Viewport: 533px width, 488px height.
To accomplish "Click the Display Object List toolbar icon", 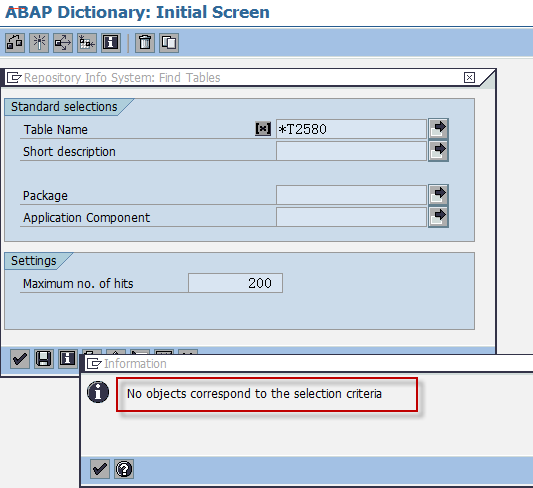I will click(87, 43).
